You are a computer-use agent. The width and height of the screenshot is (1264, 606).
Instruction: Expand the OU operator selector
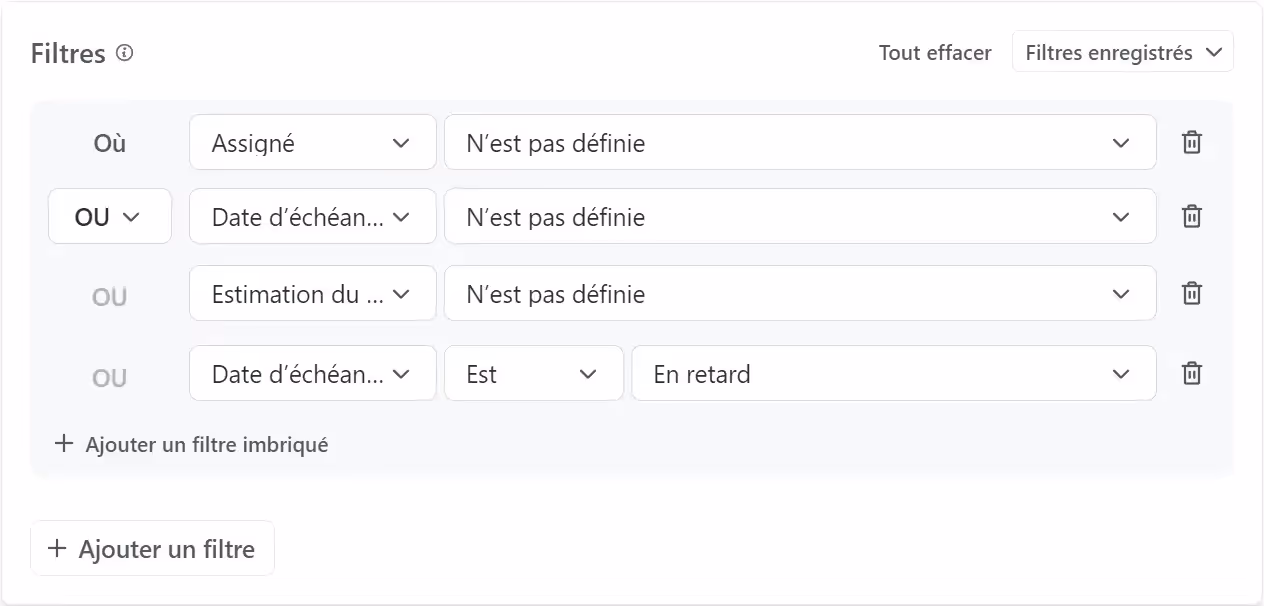click(x=110, y=216)
